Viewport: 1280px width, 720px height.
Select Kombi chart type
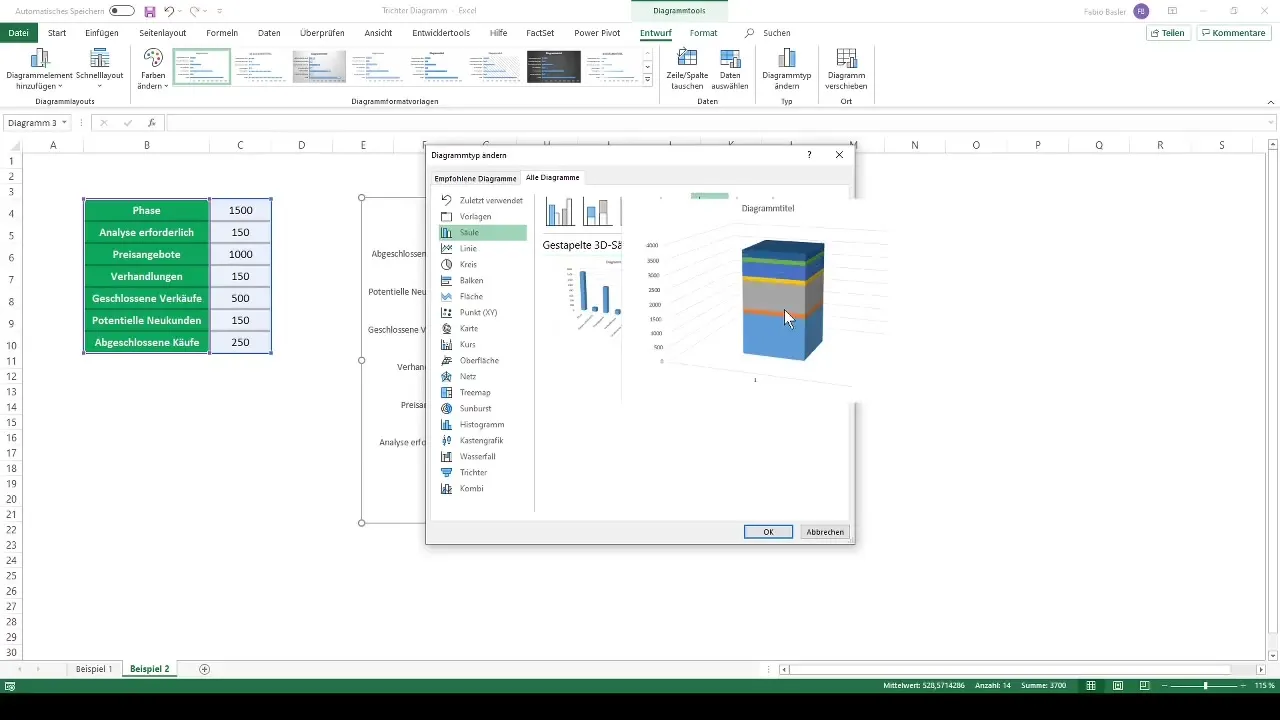483,488
